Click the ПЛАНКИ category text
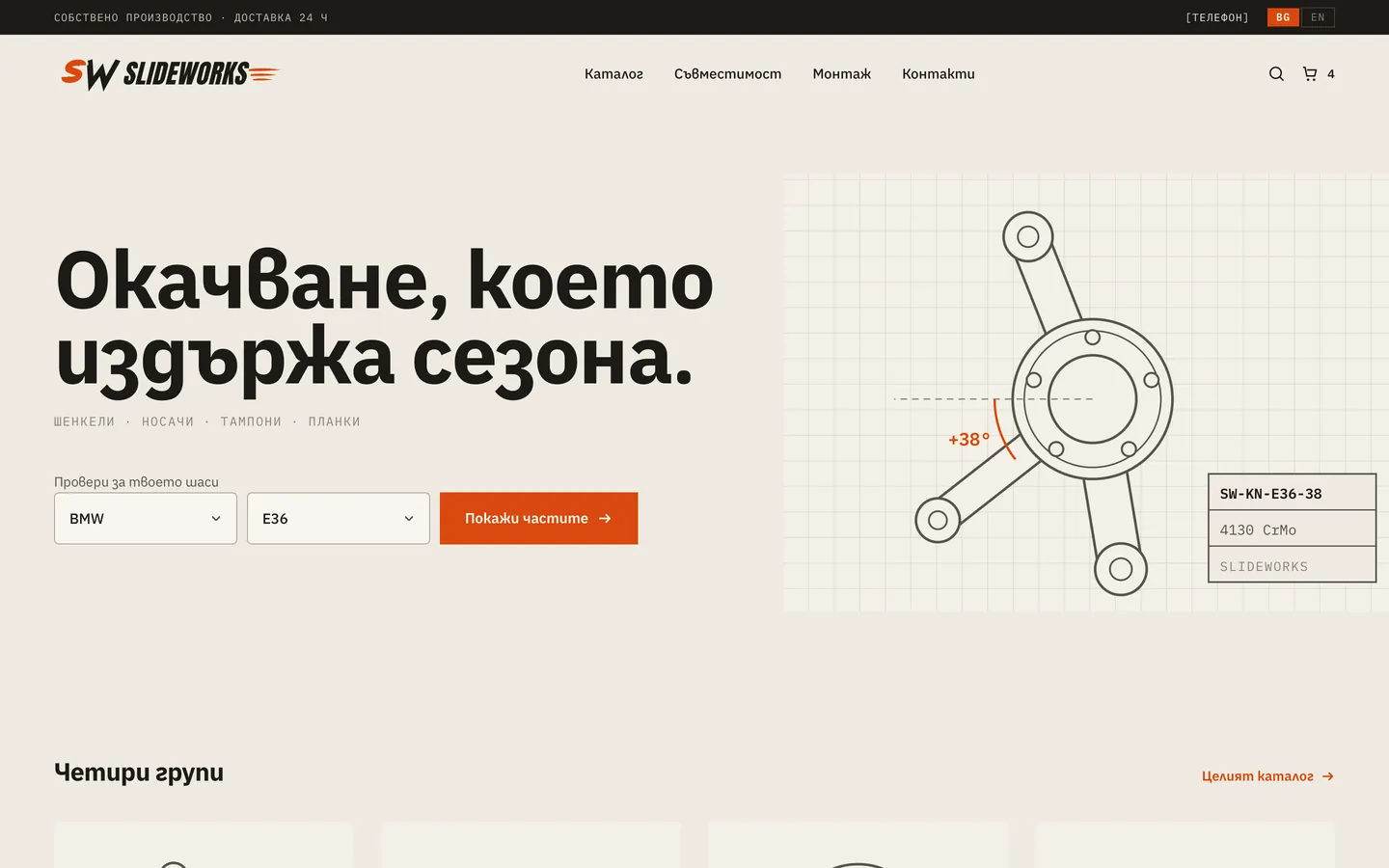Screen dimensions: 1389x868 [334, 422]
